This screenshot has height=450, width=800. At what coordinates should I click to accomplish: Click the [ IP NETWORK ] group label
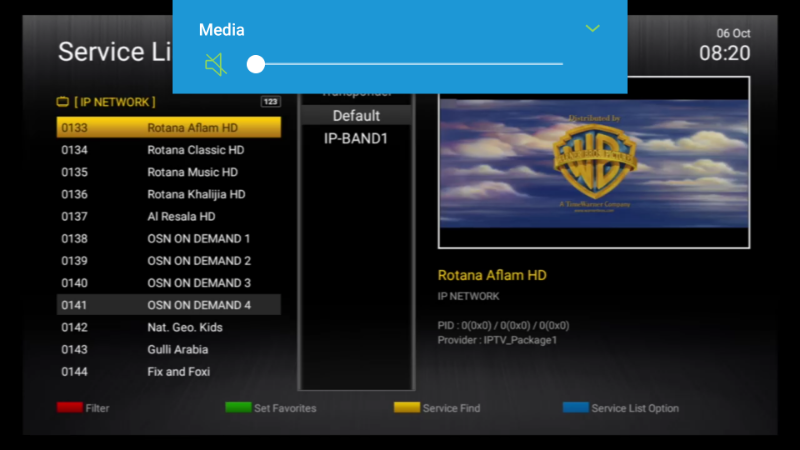tap(115, 102)
